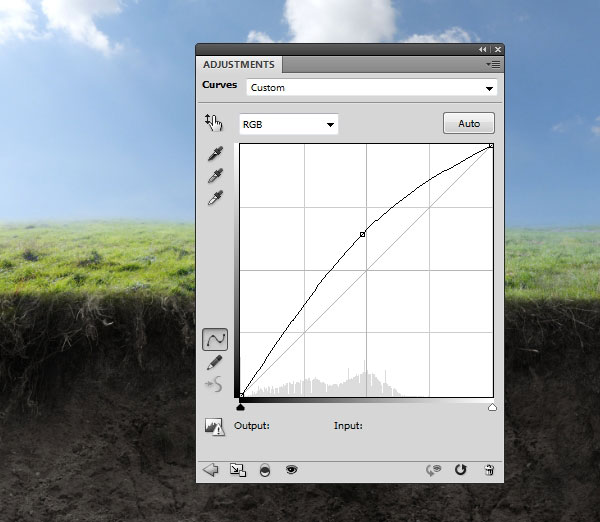The width and height of the screenshot is (600, 522).
Task: Return to adjustment list arrow
Action: pyautogui.click(x=210, y=470)
